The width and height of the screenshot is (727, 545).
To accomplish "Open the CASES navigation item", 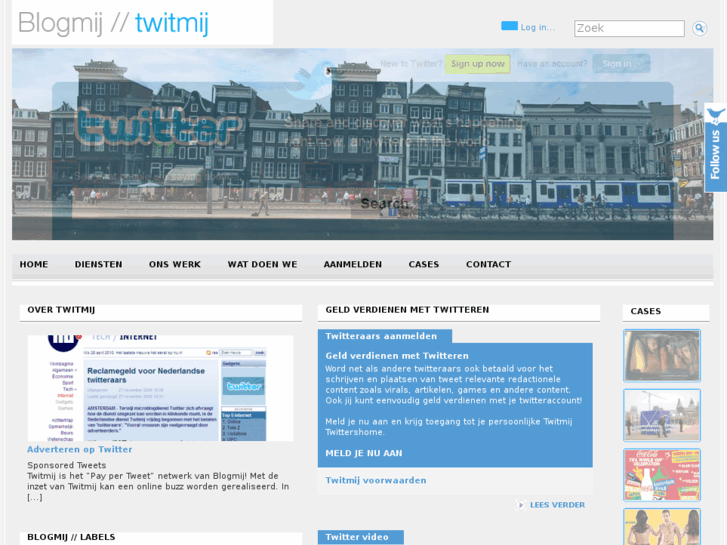I will click(x=424, y=264).
